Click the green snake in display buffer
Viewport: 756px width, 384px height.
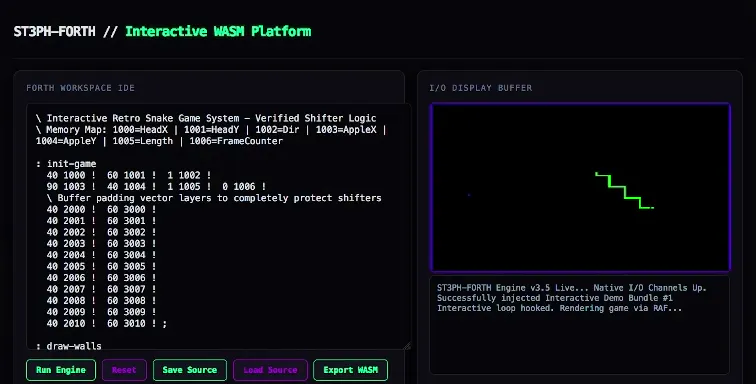[x=624, y=191]
